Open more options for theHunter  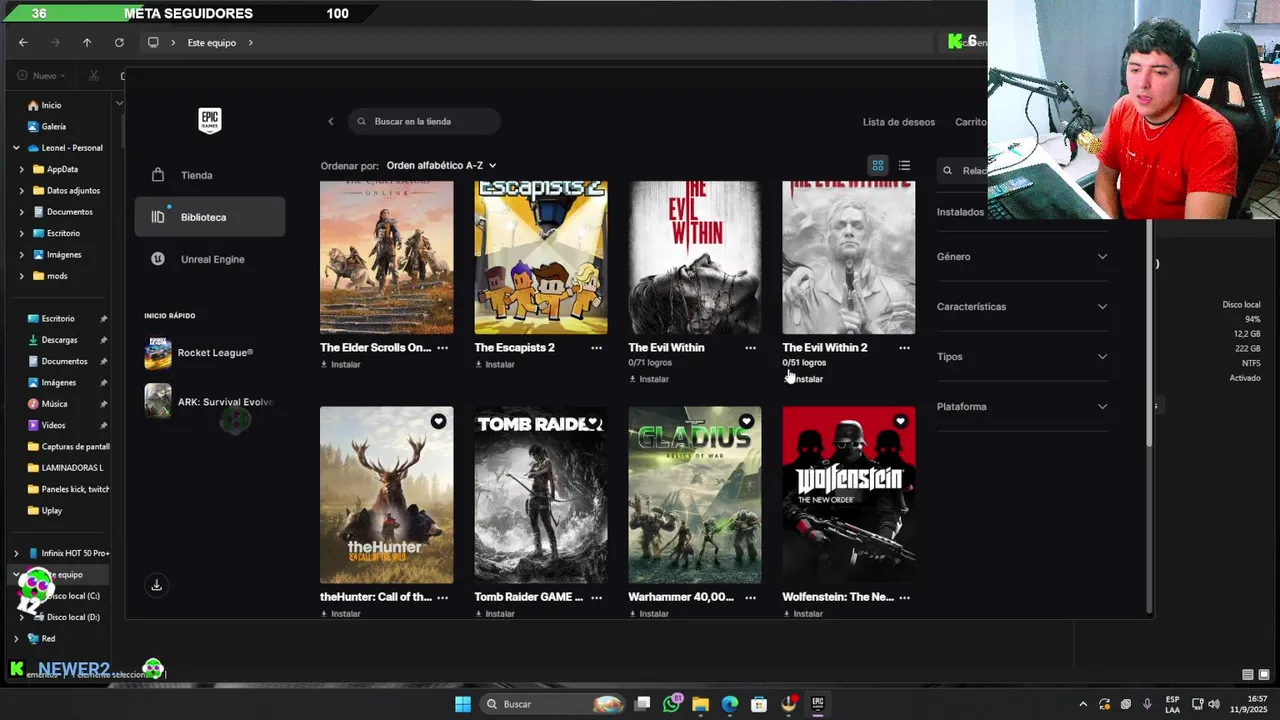pos(442,597)
